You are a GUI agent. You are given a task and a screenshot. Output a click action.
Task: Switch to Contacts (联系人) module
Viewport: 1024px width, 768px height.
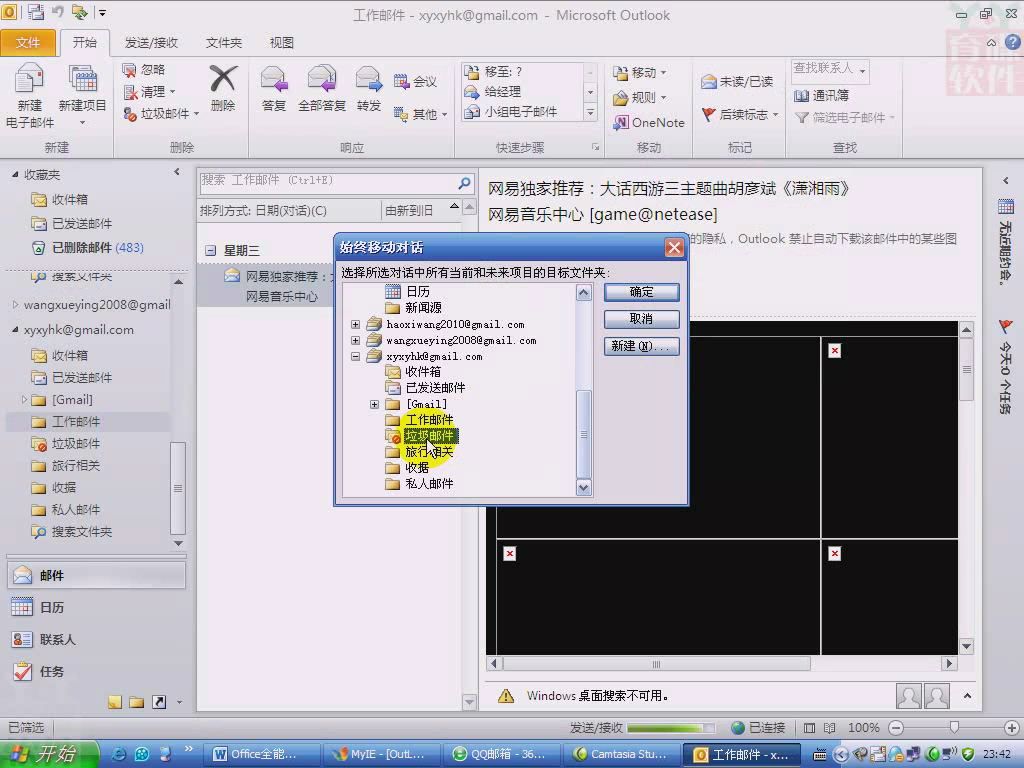97,639
